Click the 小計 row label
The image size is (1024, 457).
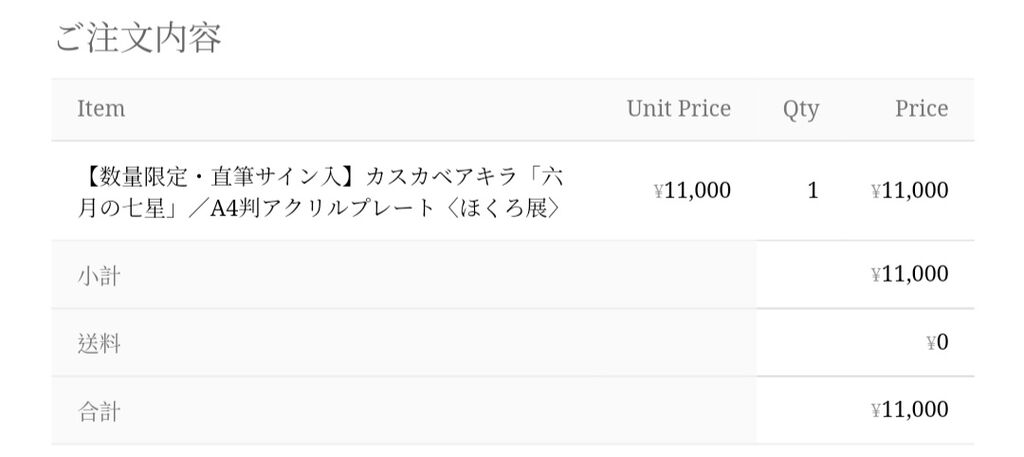click(x=99, y=276)
